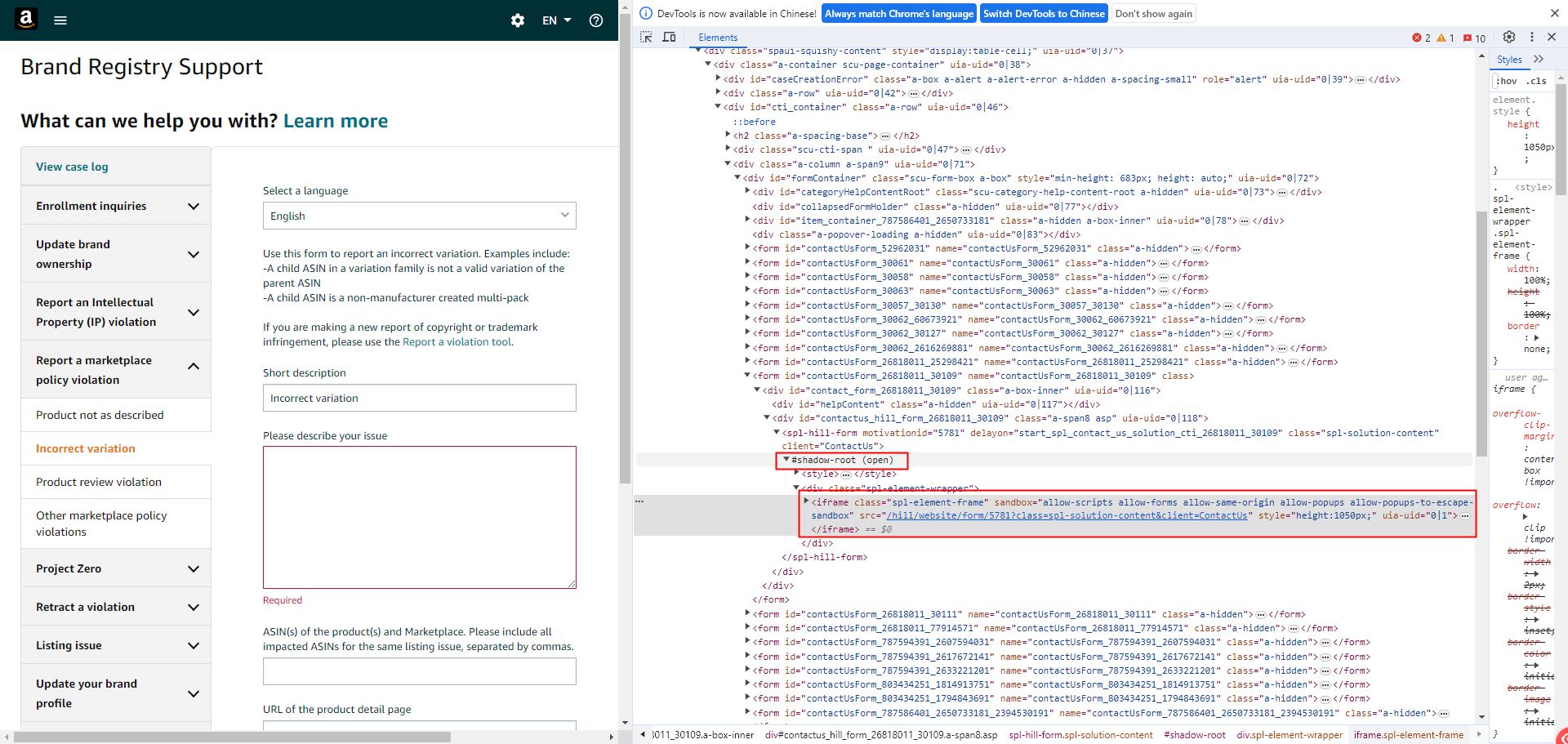The width and height of the screenshot is (1568, 744).
Task: Open DevTools more options menu
Action: coord(1531,38)
